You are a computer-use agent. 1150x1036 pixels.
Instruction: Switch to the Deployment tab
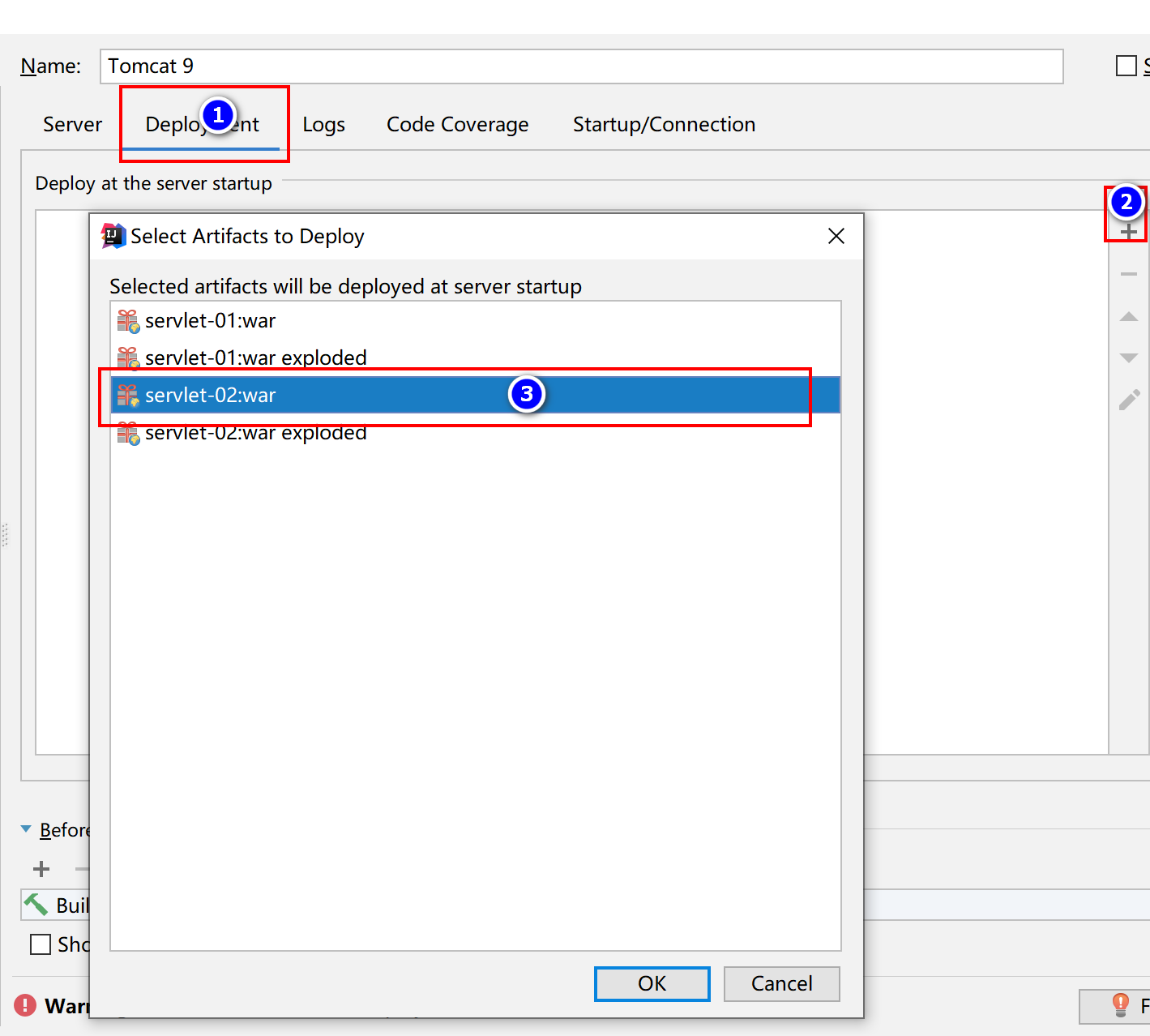pos(202,124)
